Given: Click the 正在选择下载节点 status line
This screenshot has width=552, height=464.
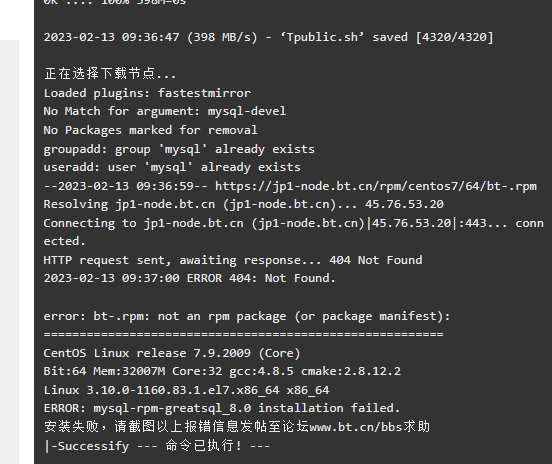Looking at the screenshot, I should [110, 74].
